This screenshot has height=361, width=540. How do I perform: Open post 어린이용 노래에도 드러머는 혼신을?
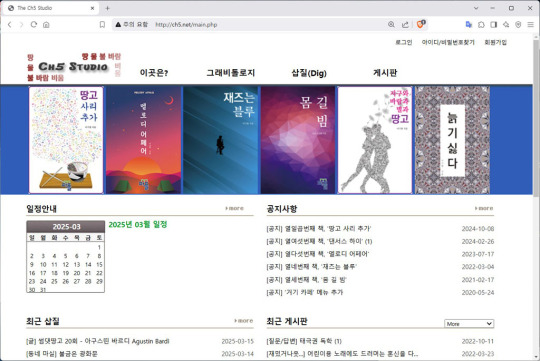[342, 354]
